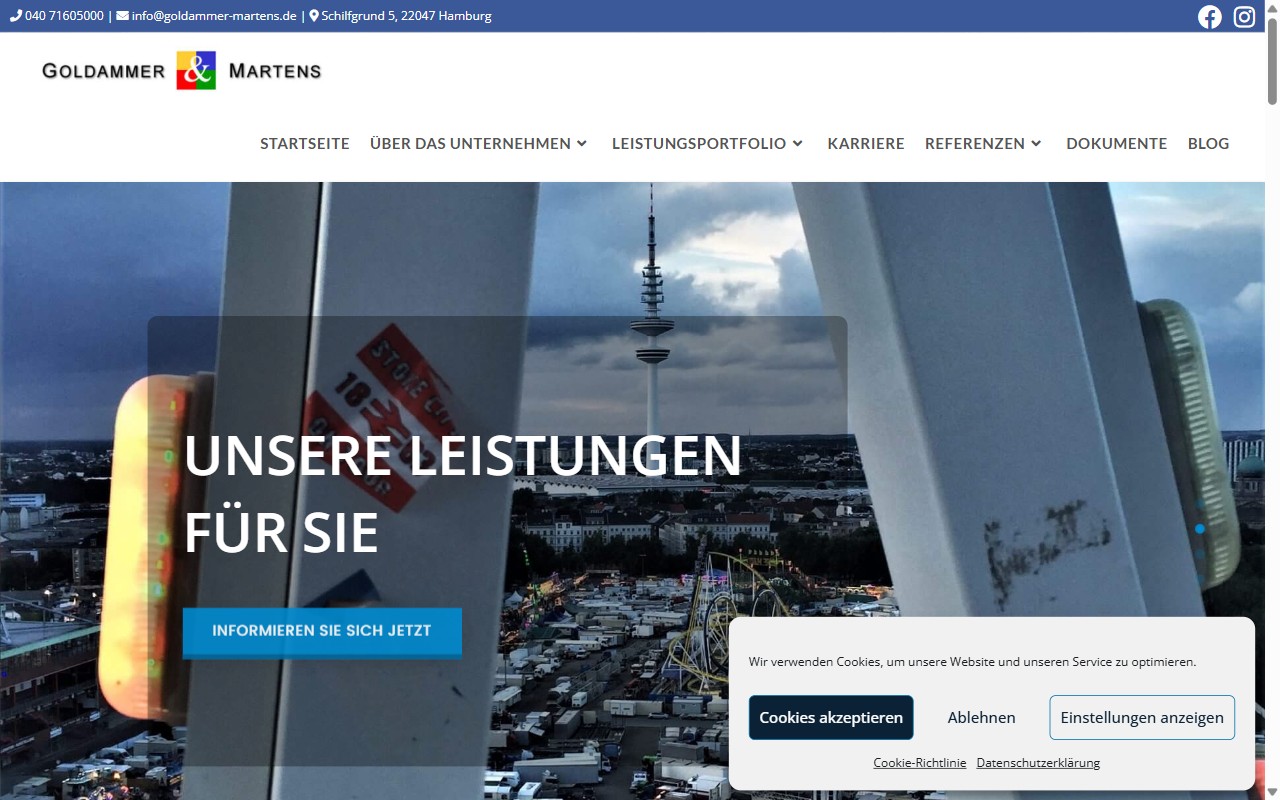Open the Cookie-Richtlinie link
The height and width of the screenshot is (800, 1280).
(920, 762)
